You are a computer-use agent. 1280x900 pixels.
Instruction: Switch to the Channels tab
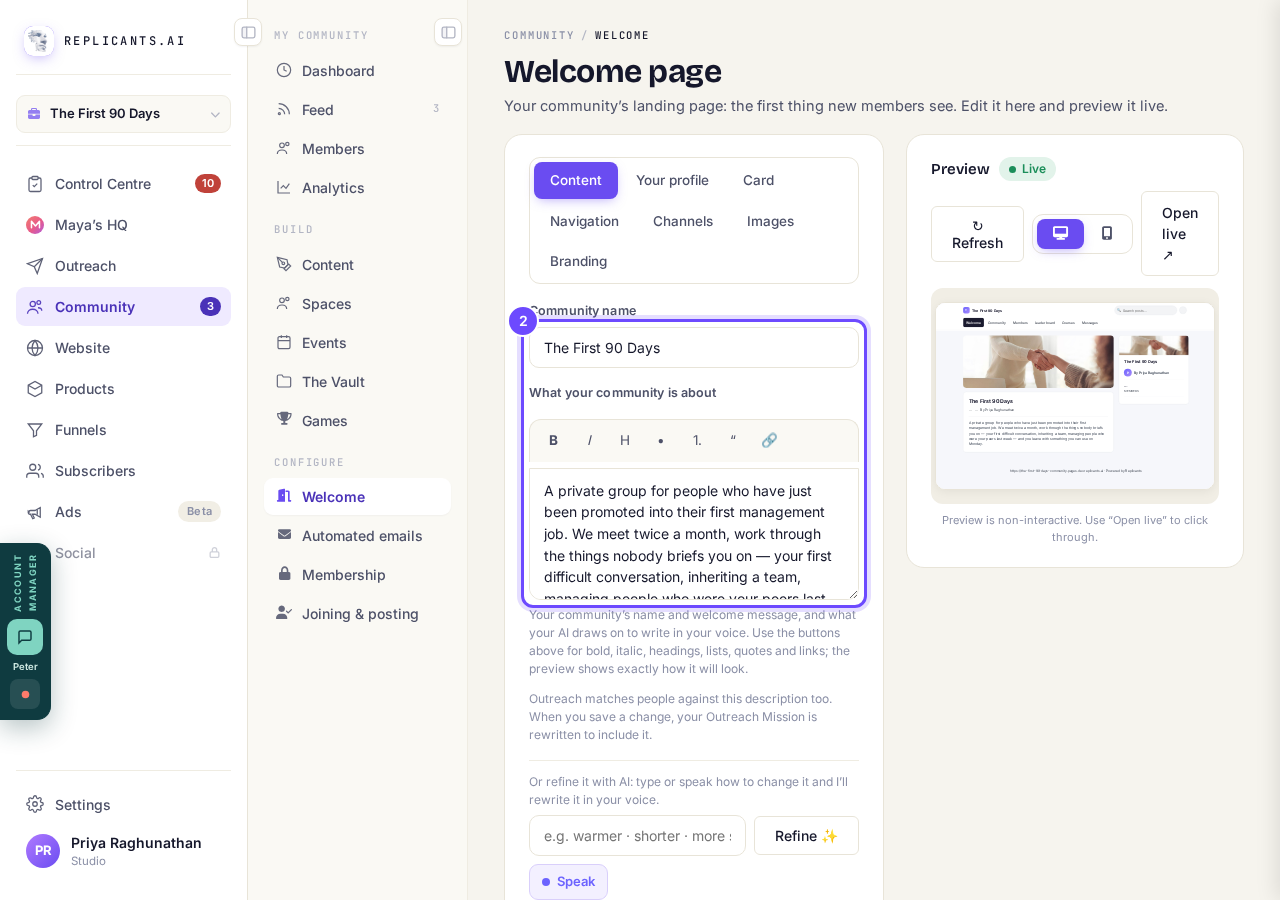click(x=683, y=221)
